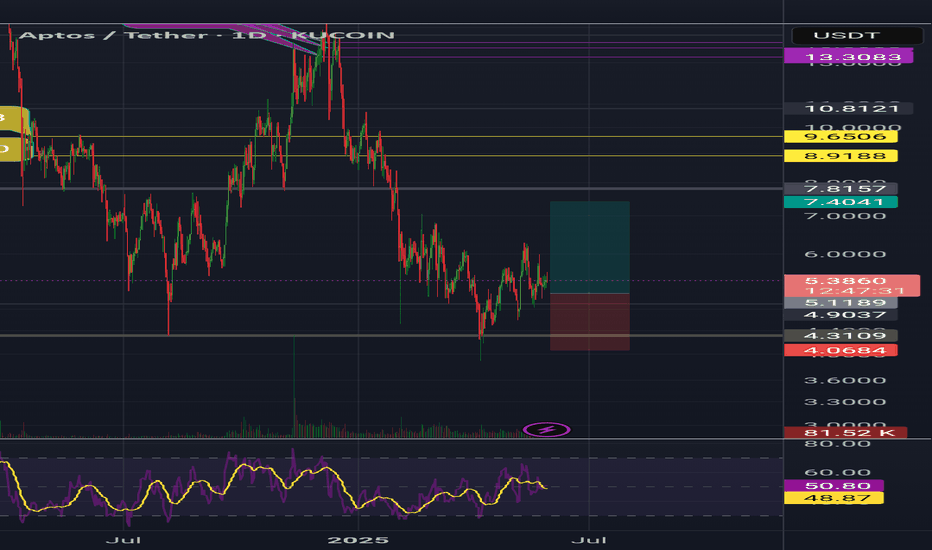Select the purple 13.3083 price label
Screen dimensions: 932x550
pyautogui.click(x=849, y=57)
